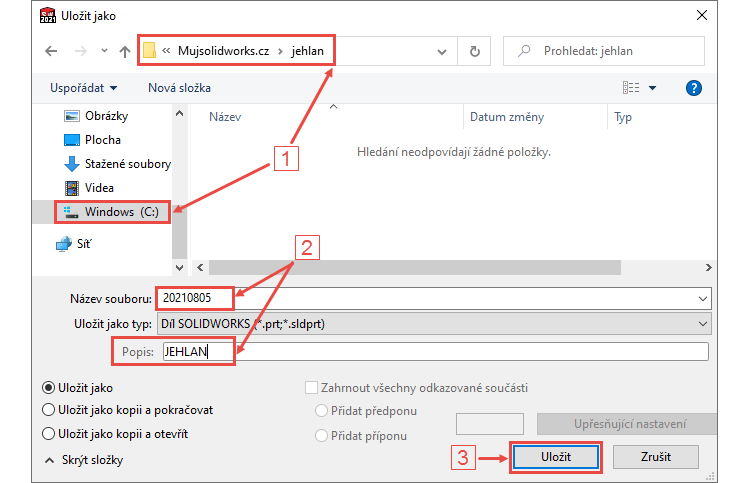Viewport: 750px width, 483px height.
Task: Create a folder with Nová složka
Action: click(179, 88)
